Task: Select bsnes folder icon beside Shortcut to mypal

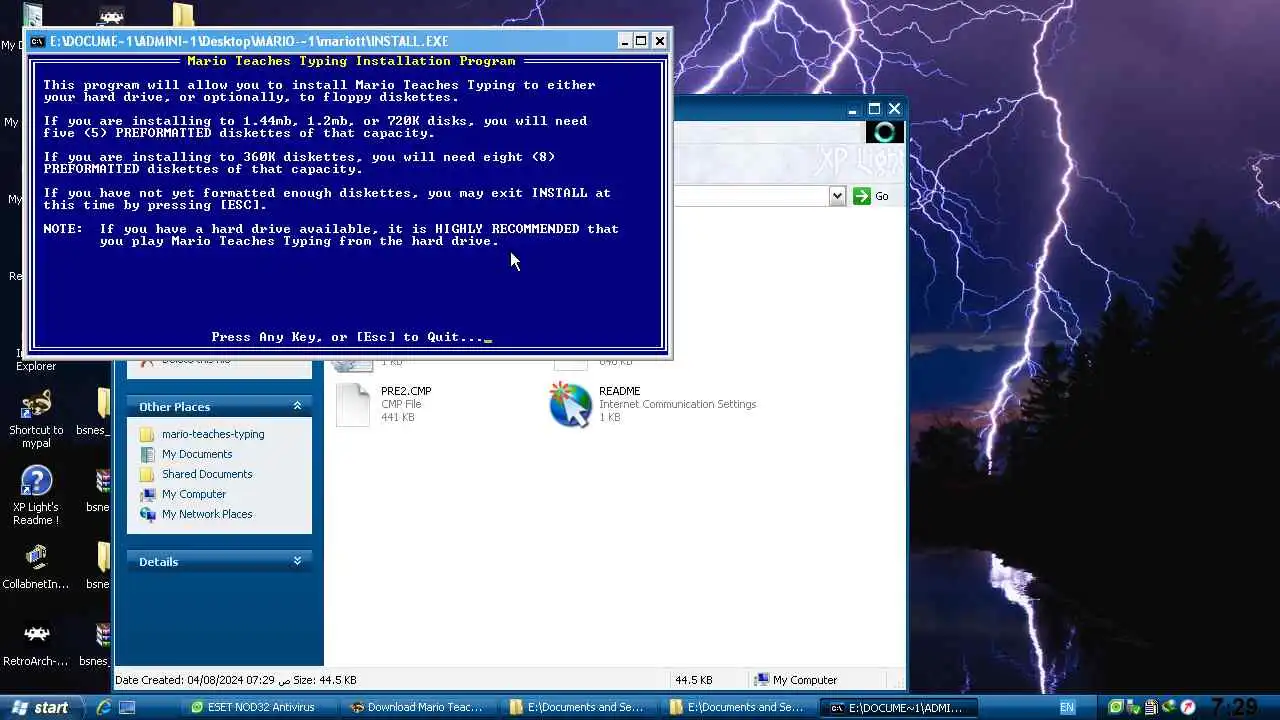Action: point(104,404)
